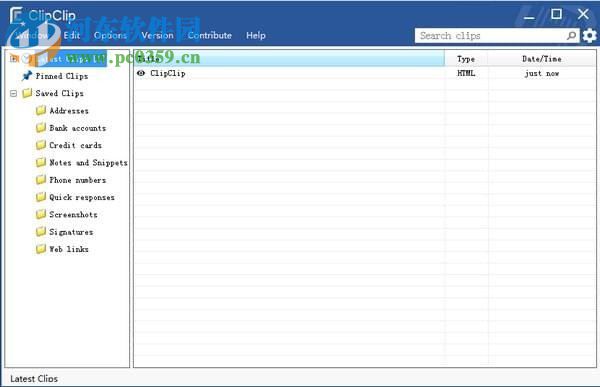The image size is (600, 387).
Task: Click the Bank accounts folder icon
Action: pyautogui.click(x=41, y=128)
